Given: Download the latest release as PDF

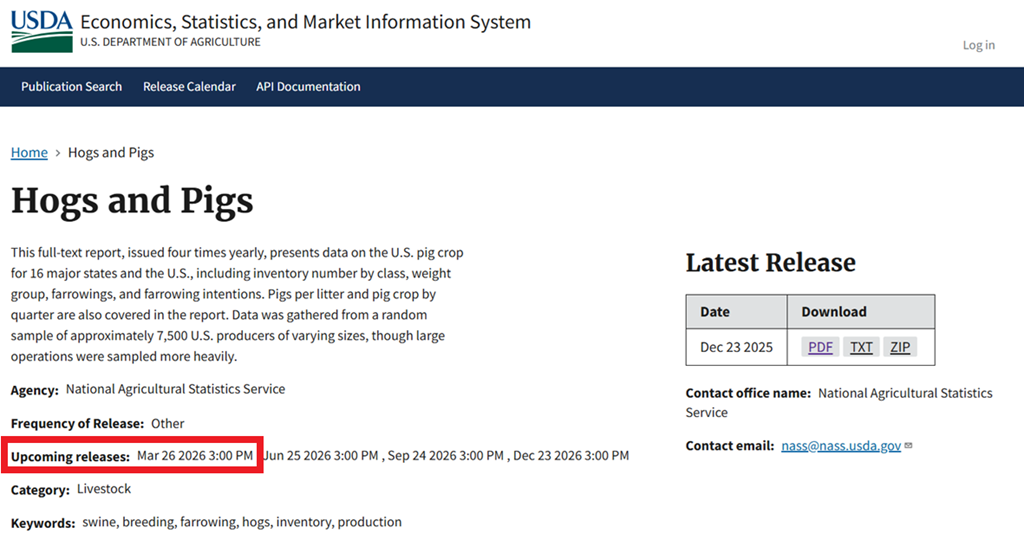Looking at the screenshot, I should click(x=820, y=347).
